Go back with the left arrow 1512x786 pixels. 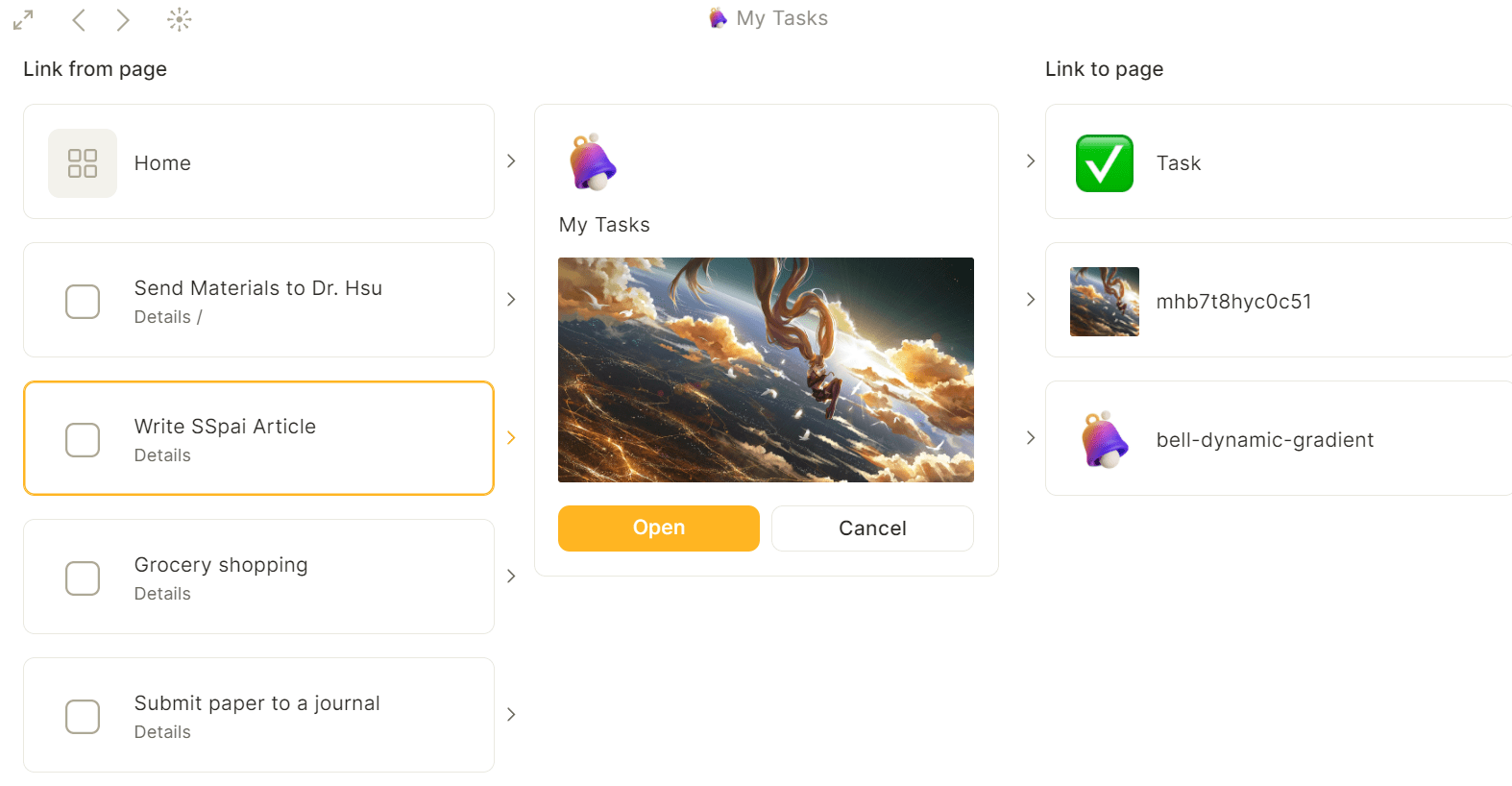(79, 19)
